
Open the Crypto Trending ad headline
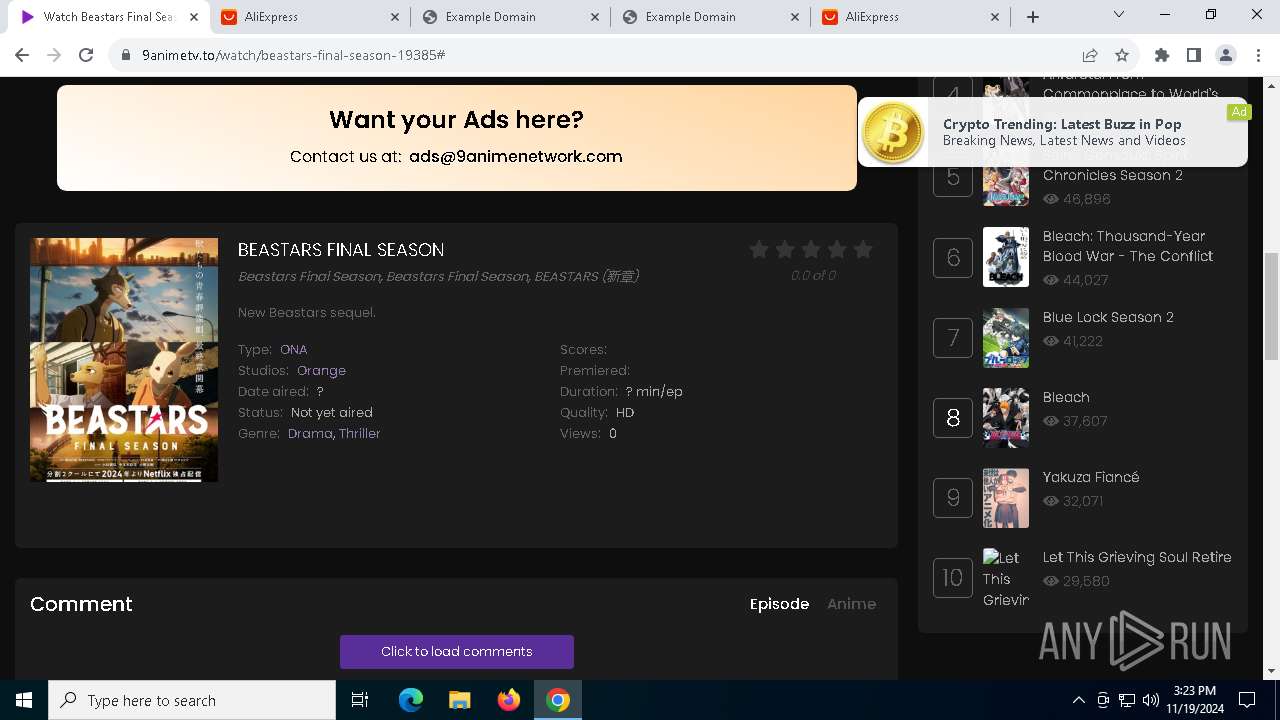pyautogui.click(x=1062, y=124)
